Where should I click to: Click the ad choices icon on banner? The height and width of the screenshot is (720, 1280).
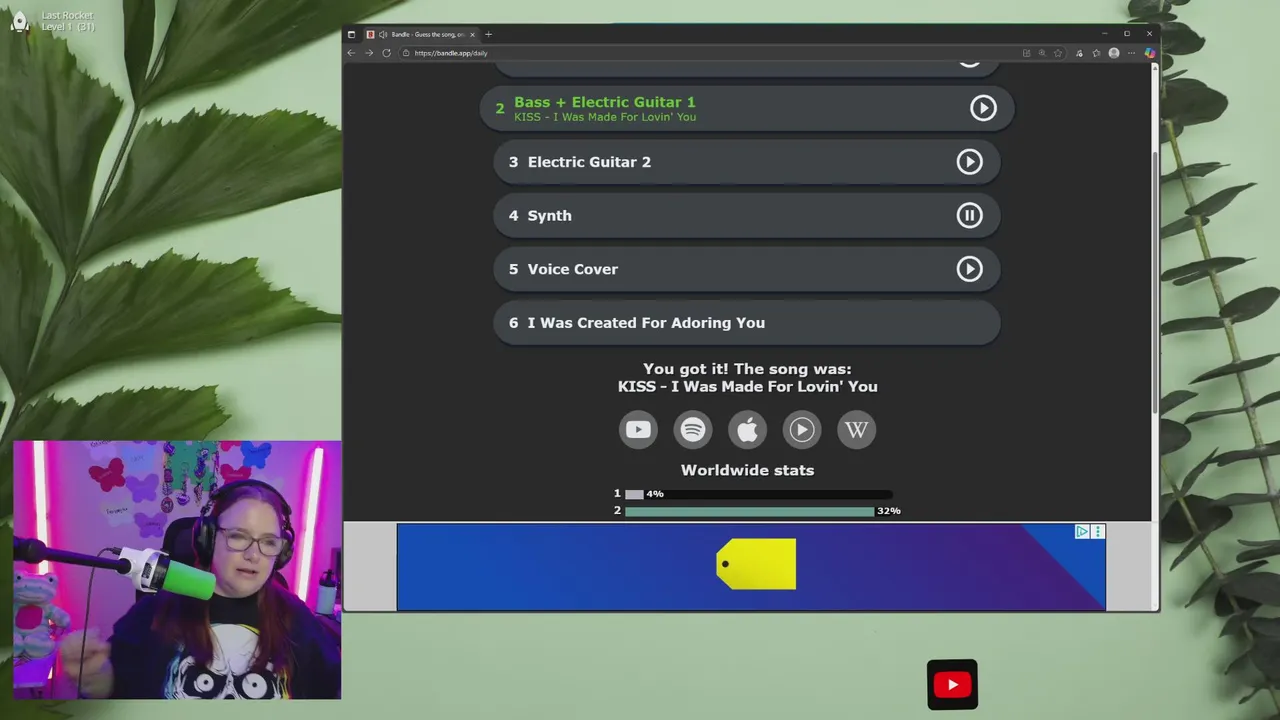point(1082,532)
